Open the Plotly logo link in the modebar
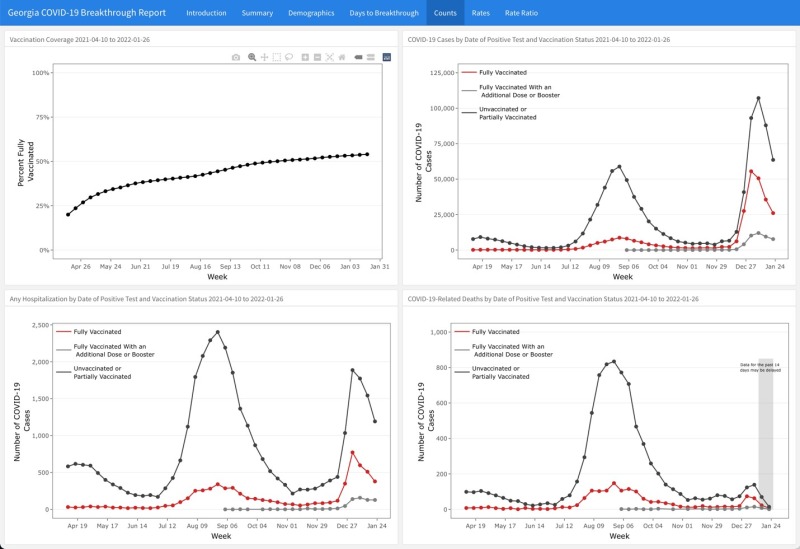 [387, 57]
